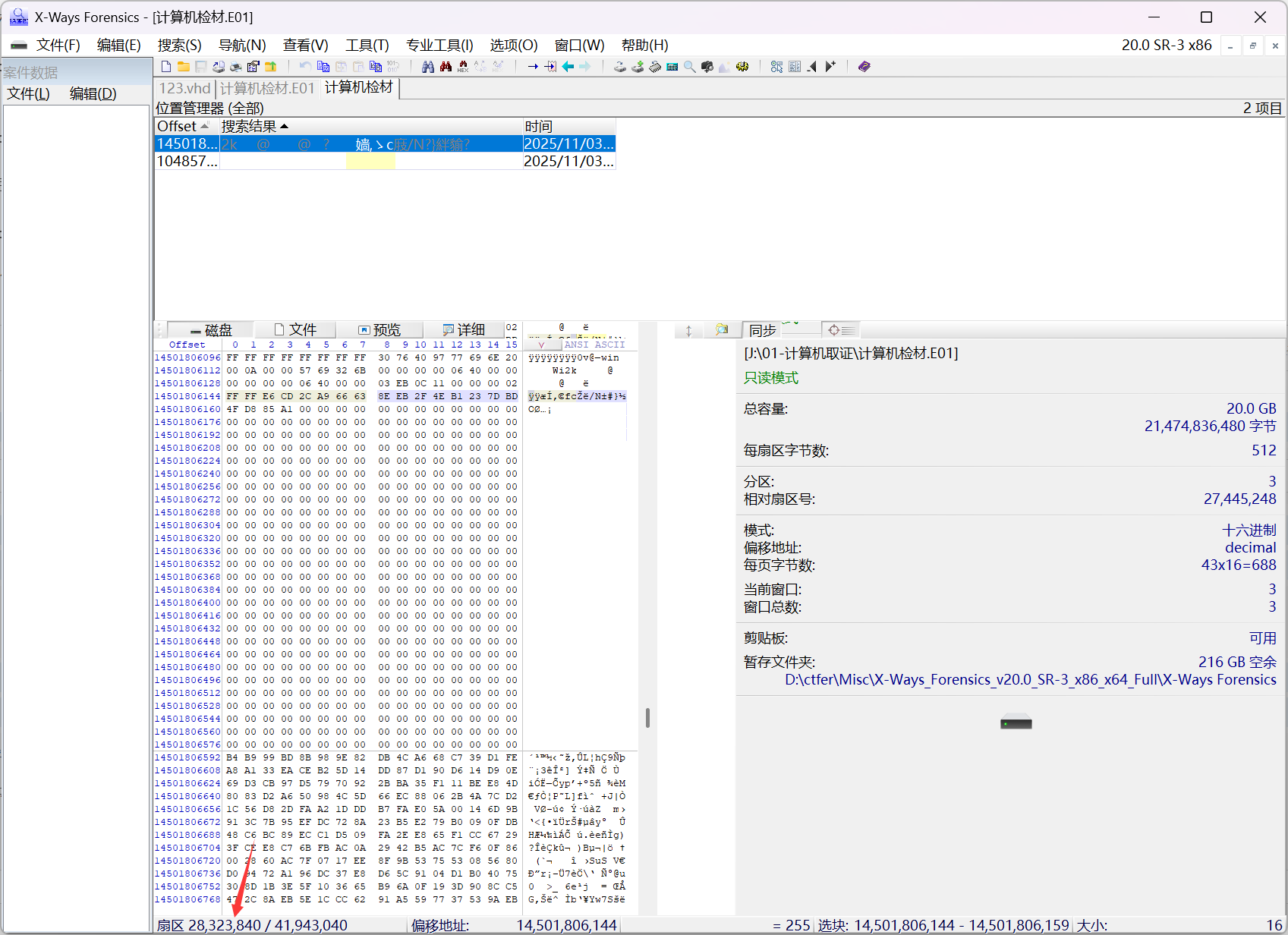The image size is (1288, 935).
Task: Click the vertical up-down arrow icon
Action: pos(688,330)
